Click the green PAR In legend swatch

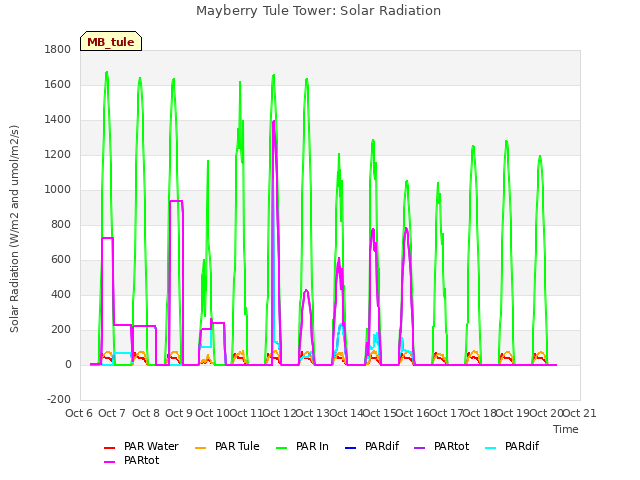(282, 448)
